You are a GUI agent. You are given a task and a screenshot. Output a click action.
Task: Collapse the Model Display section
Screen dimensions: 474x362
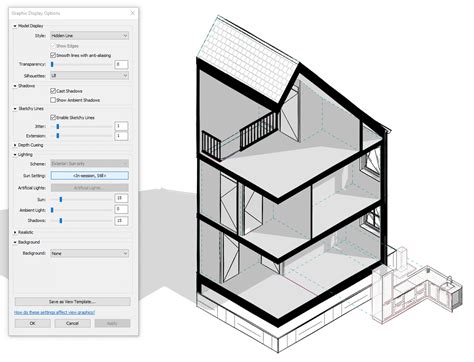pos(15,26)
